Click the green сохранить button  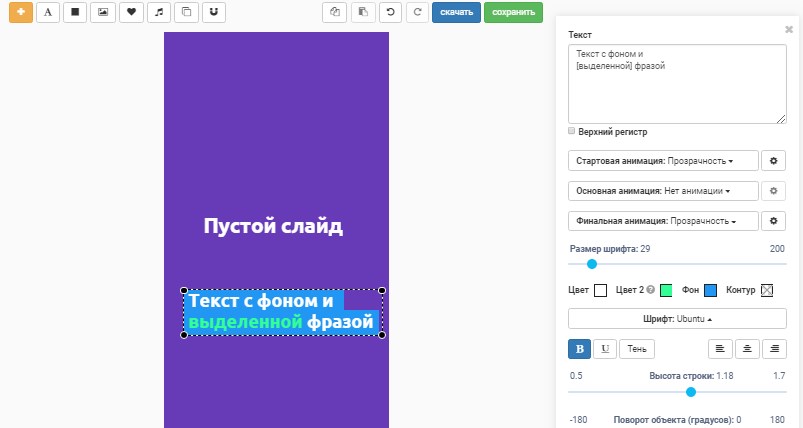coord(513,13)
